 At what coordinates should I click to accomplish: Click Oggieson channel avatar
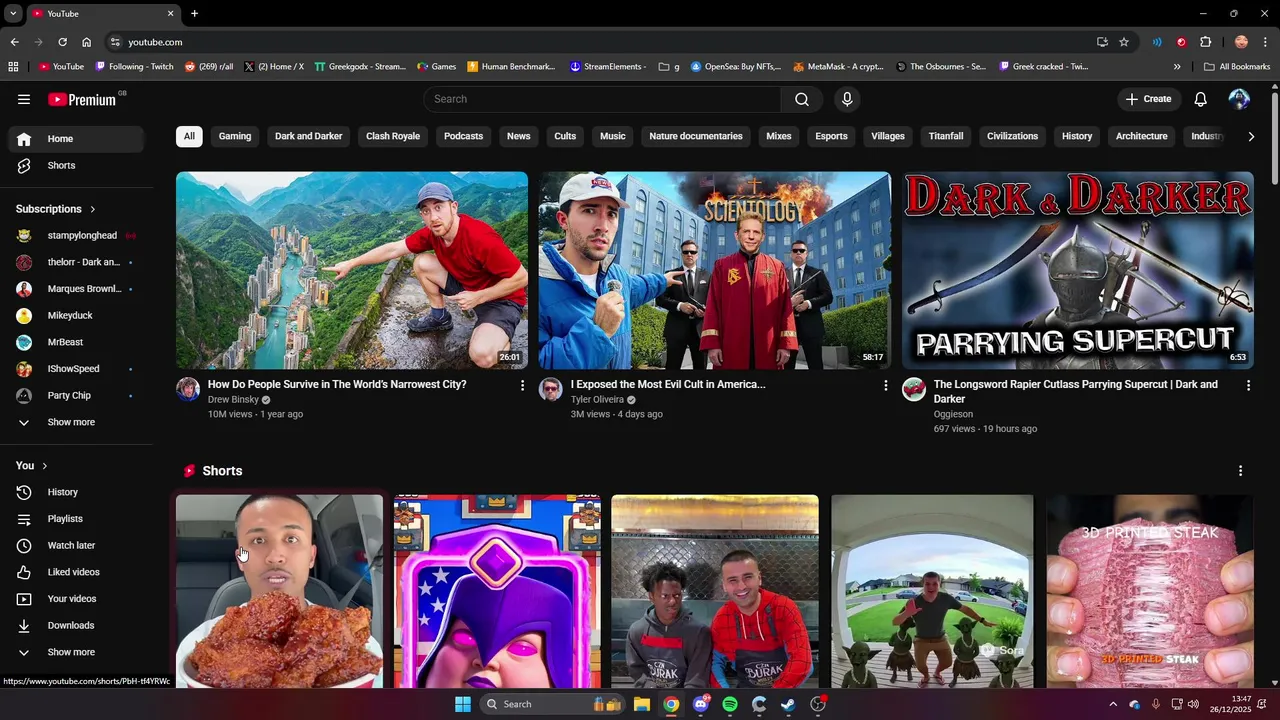click(x=914, y=390)
